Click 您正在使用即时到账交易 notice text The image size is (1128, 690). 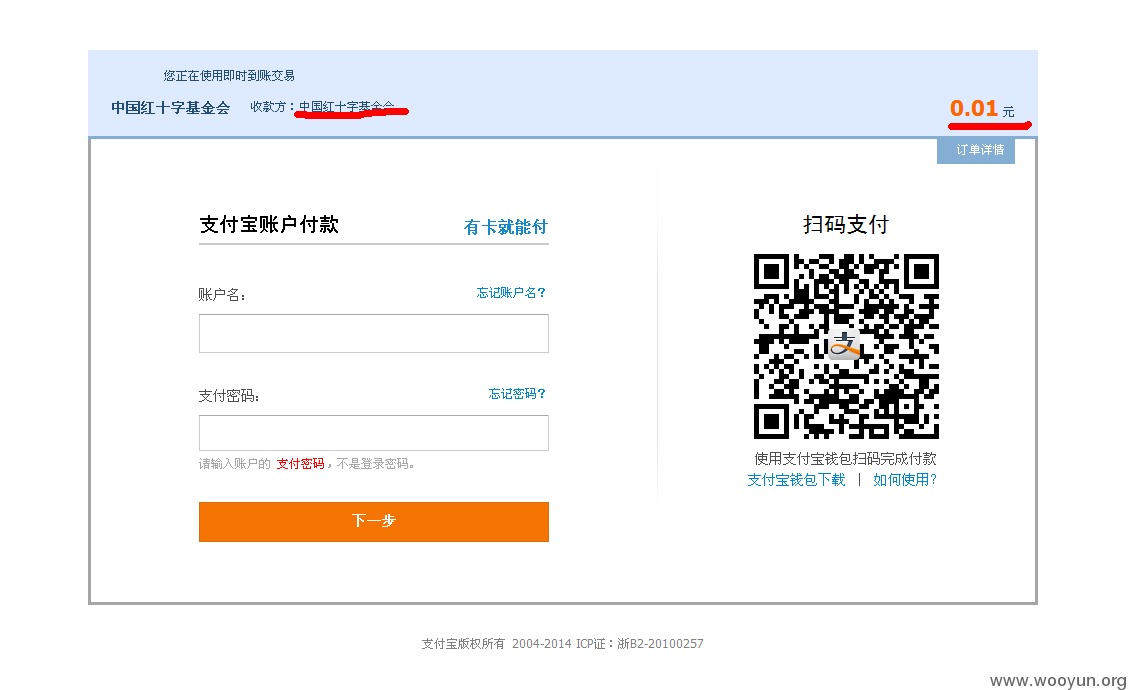pos(229,76)
